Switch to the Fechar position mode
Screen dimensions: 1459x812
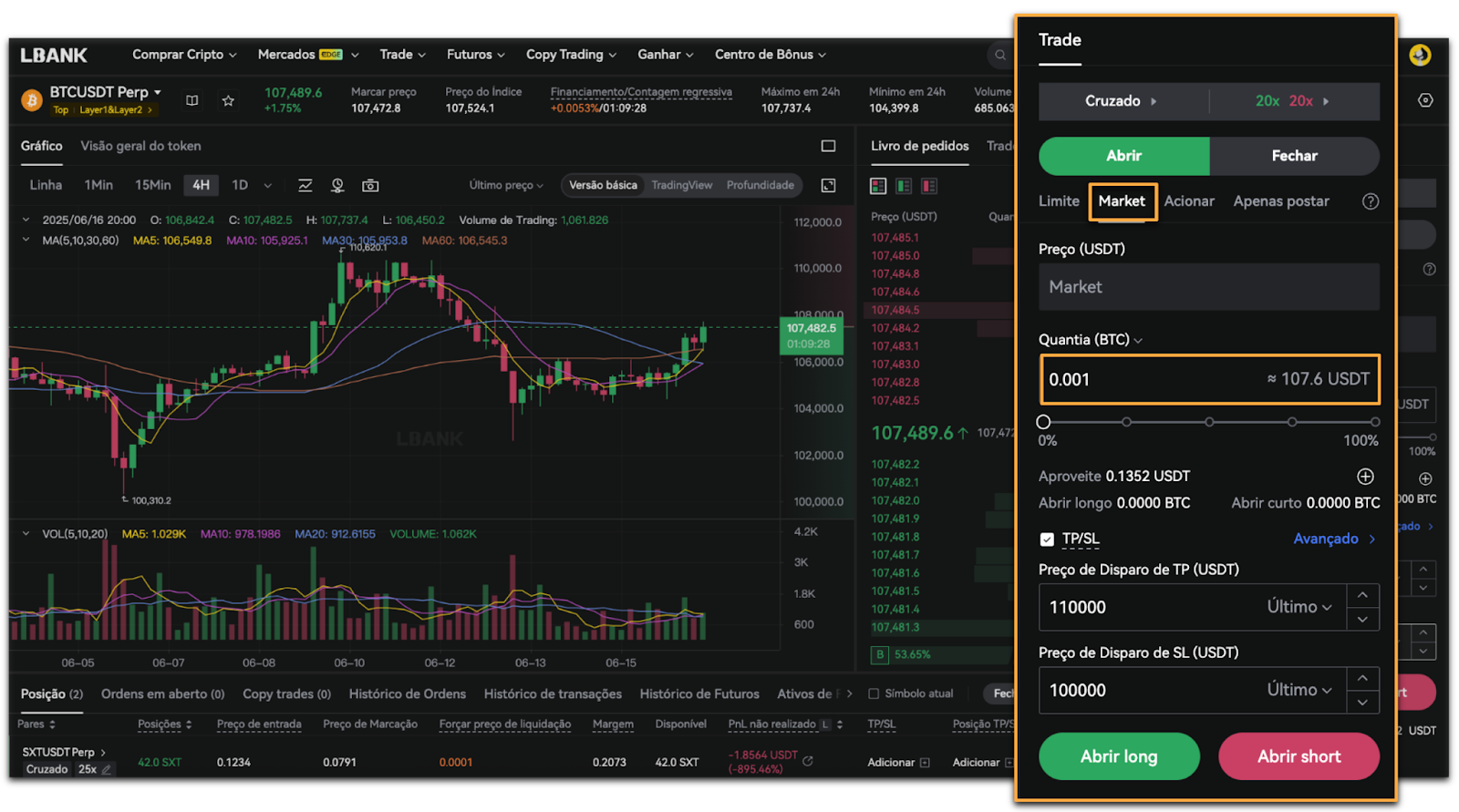pyautogui.click(x=1294, y=156)
